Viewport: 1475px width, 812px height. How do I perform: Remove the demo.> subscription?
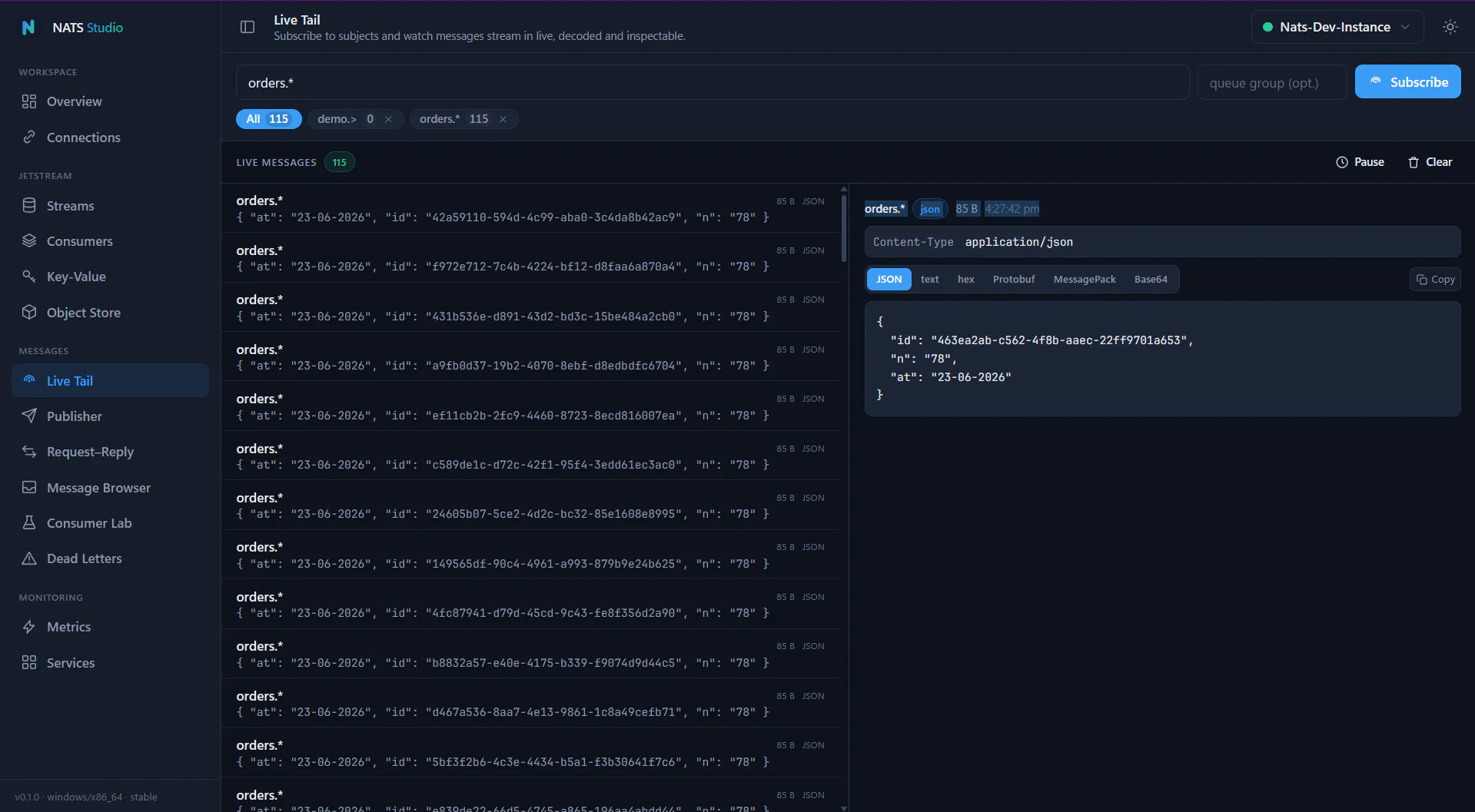(388, 119)
